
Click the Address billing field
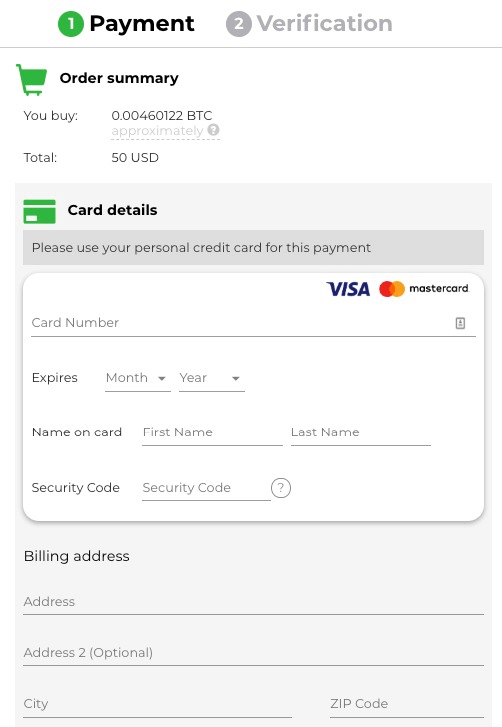point(253,602)
